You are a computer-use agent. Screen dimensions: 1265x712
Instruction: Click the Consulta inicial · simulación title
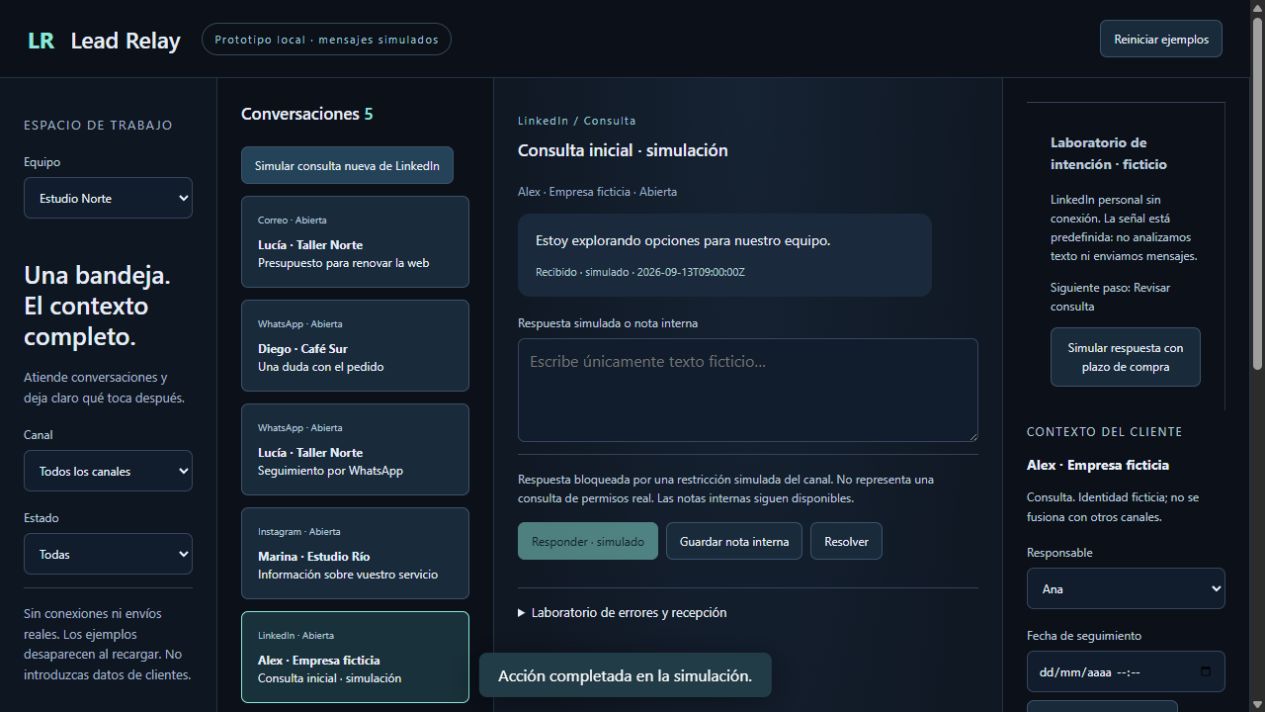(x=622, y=151)
